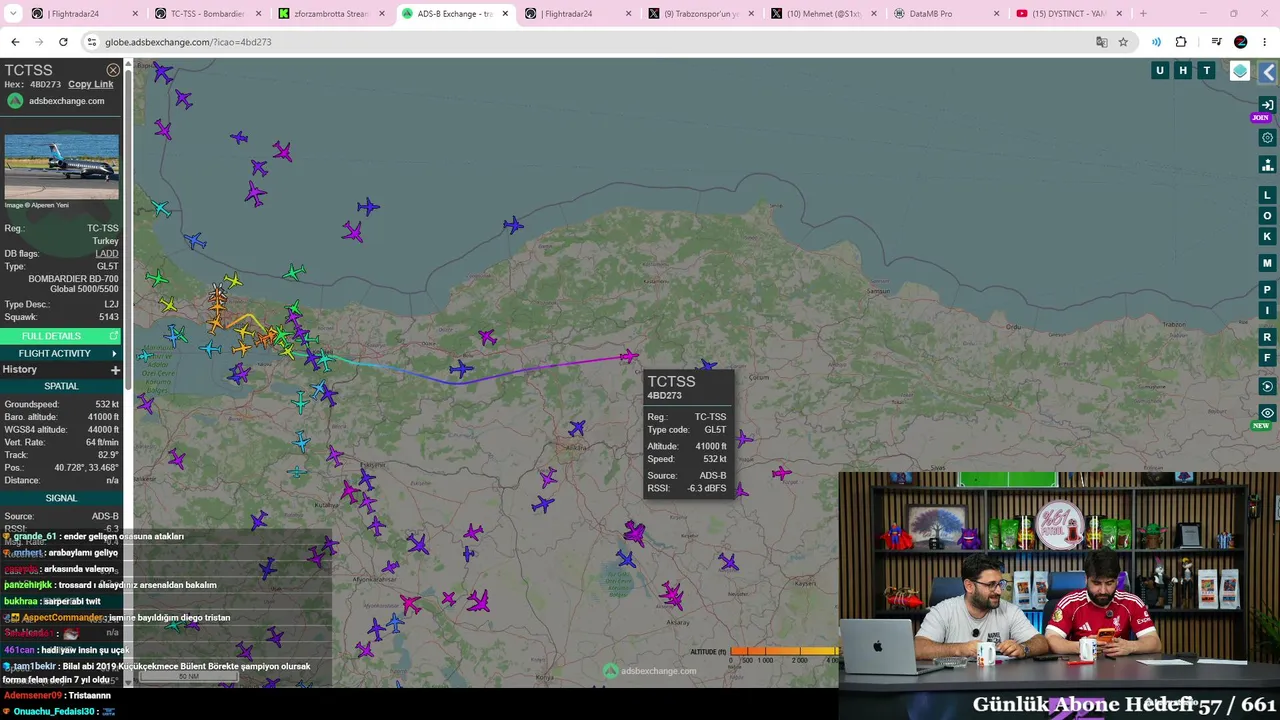Toggle the M map option button

1268,263
